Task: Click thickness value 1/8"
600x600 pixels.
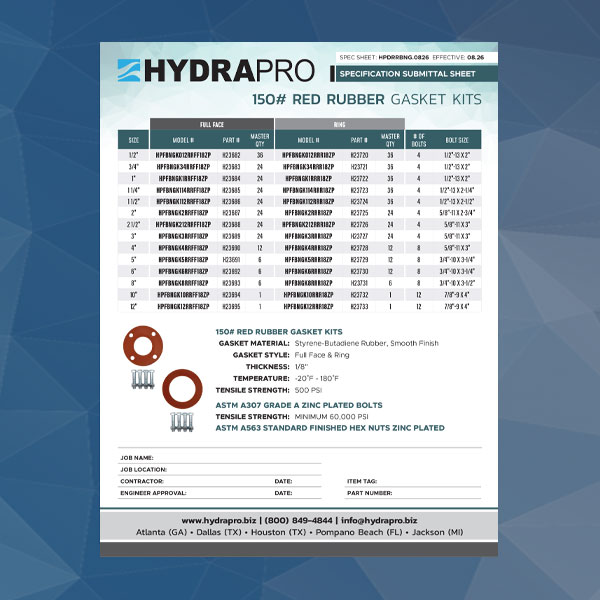Action: (x=301, y=367)
